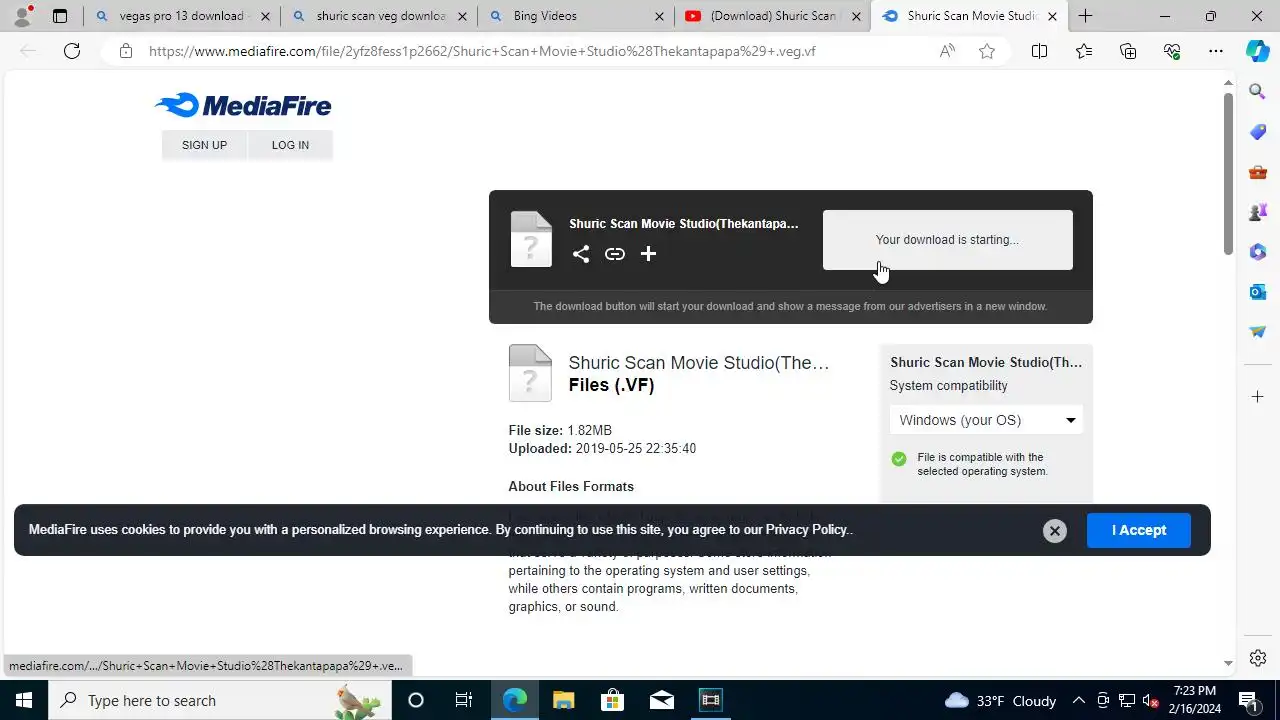Open the video editor taskbar icon
The width and height of the screenshot is (1280, 720).
tap(710, 700)
